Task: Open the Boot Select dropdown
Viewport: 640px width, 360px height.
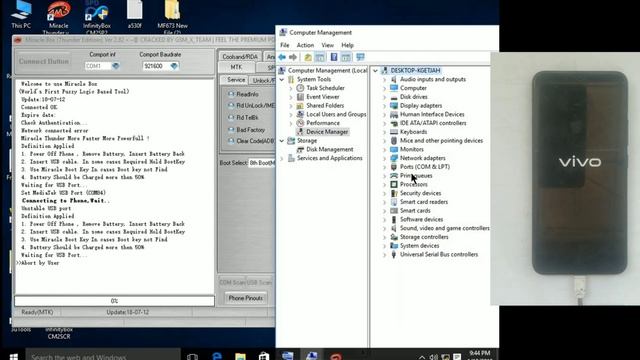Action: pyautogui.click(x=262, y=163)
